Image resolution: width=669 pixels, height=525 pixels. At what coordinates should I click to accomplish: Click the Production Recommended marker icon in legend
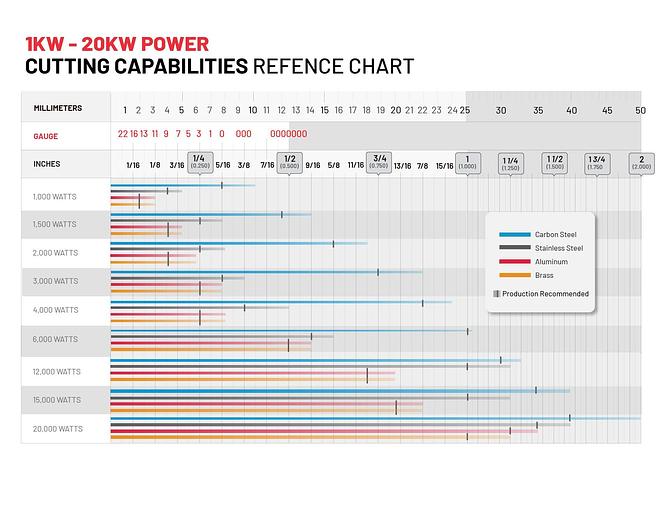pos(496,294)
